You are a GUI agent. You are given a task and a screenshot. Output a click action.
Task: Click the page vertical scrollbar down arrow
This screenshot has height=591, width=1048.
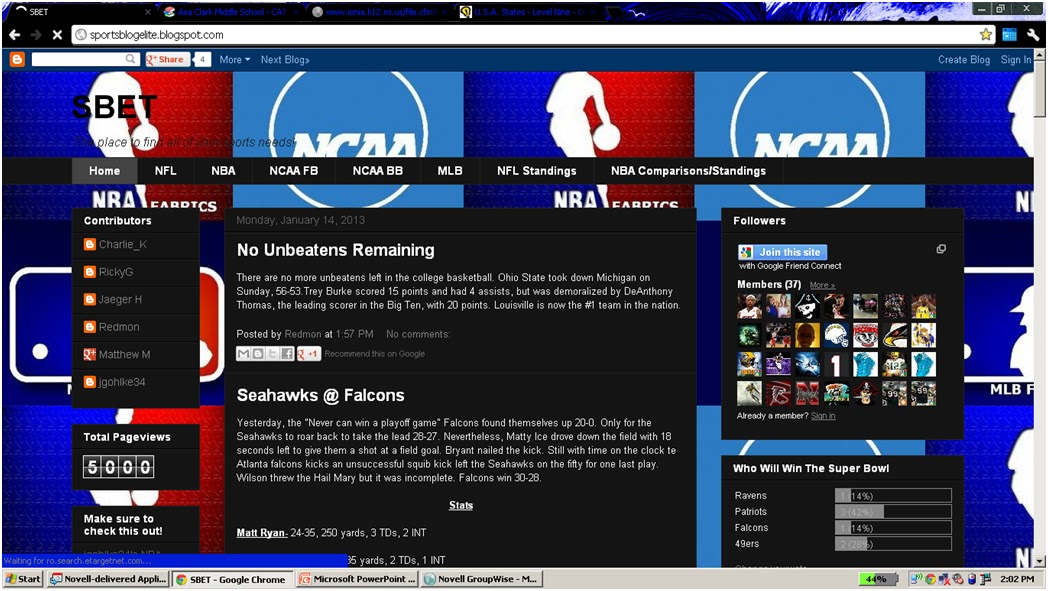click(x=1039, y=561)
